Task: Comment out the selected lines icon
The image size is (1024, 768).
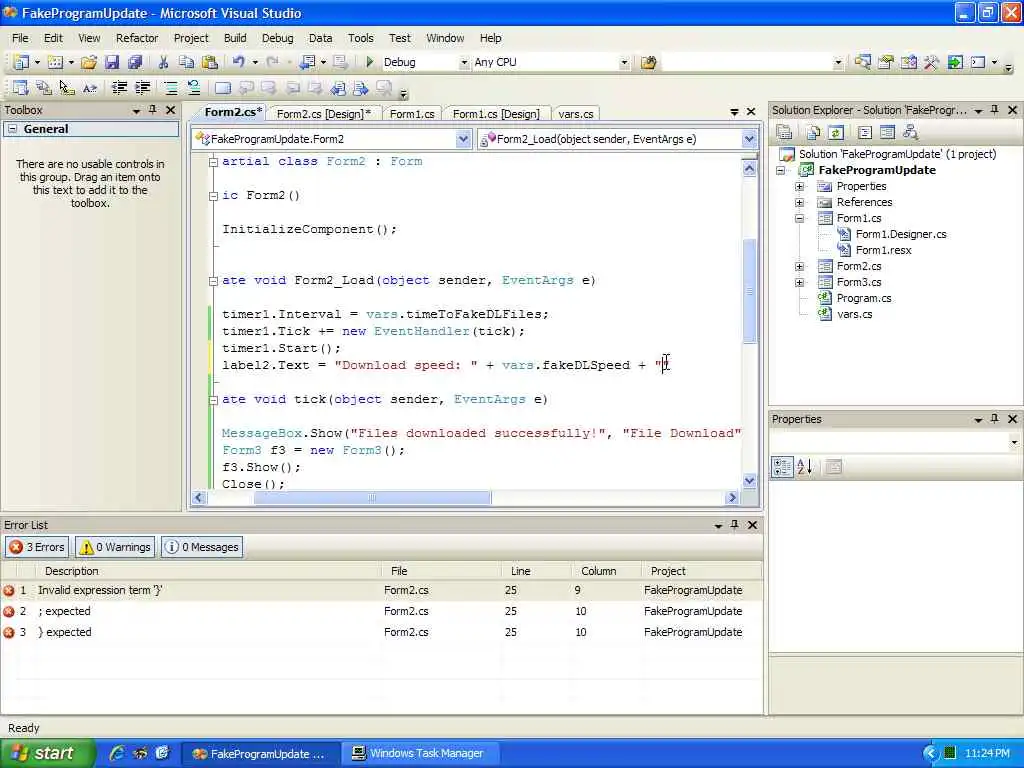Action: [170, 88]
